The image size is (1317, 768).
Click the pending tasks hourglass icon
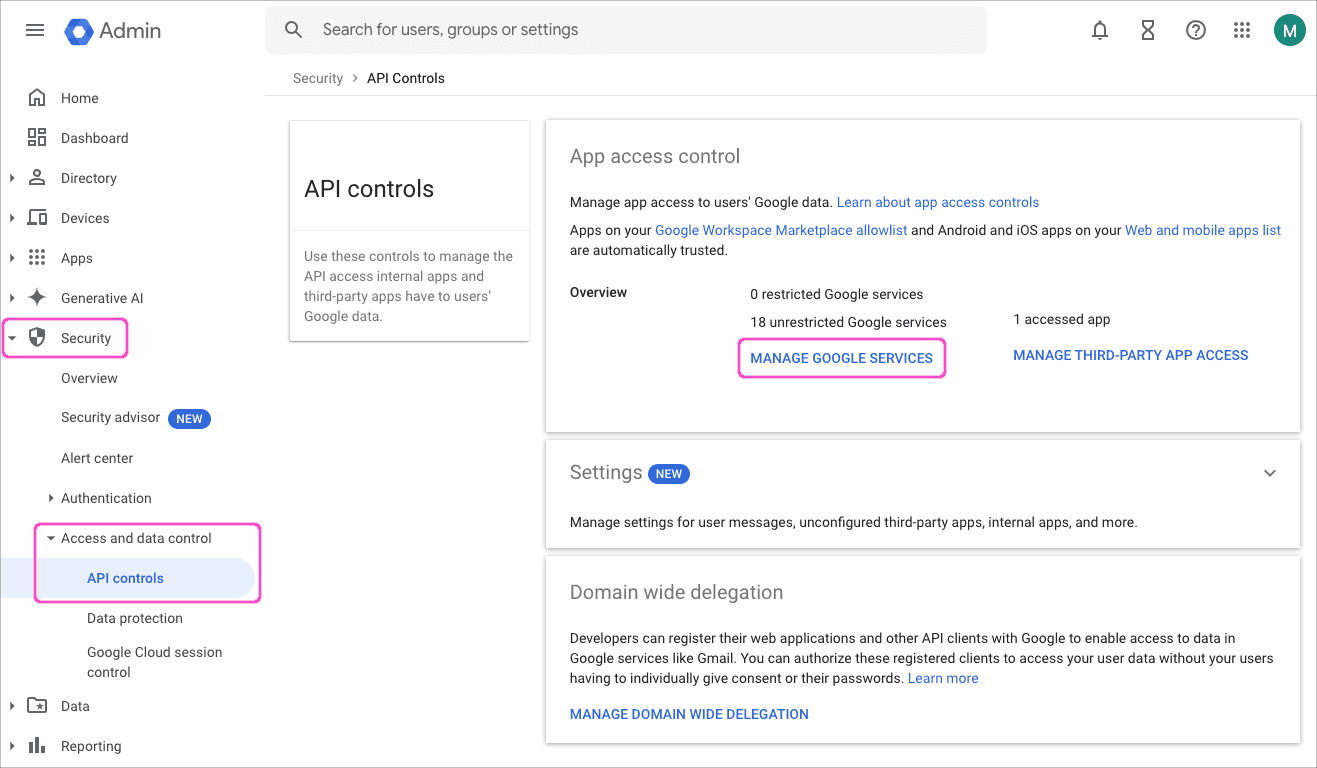click(1147, 30)
